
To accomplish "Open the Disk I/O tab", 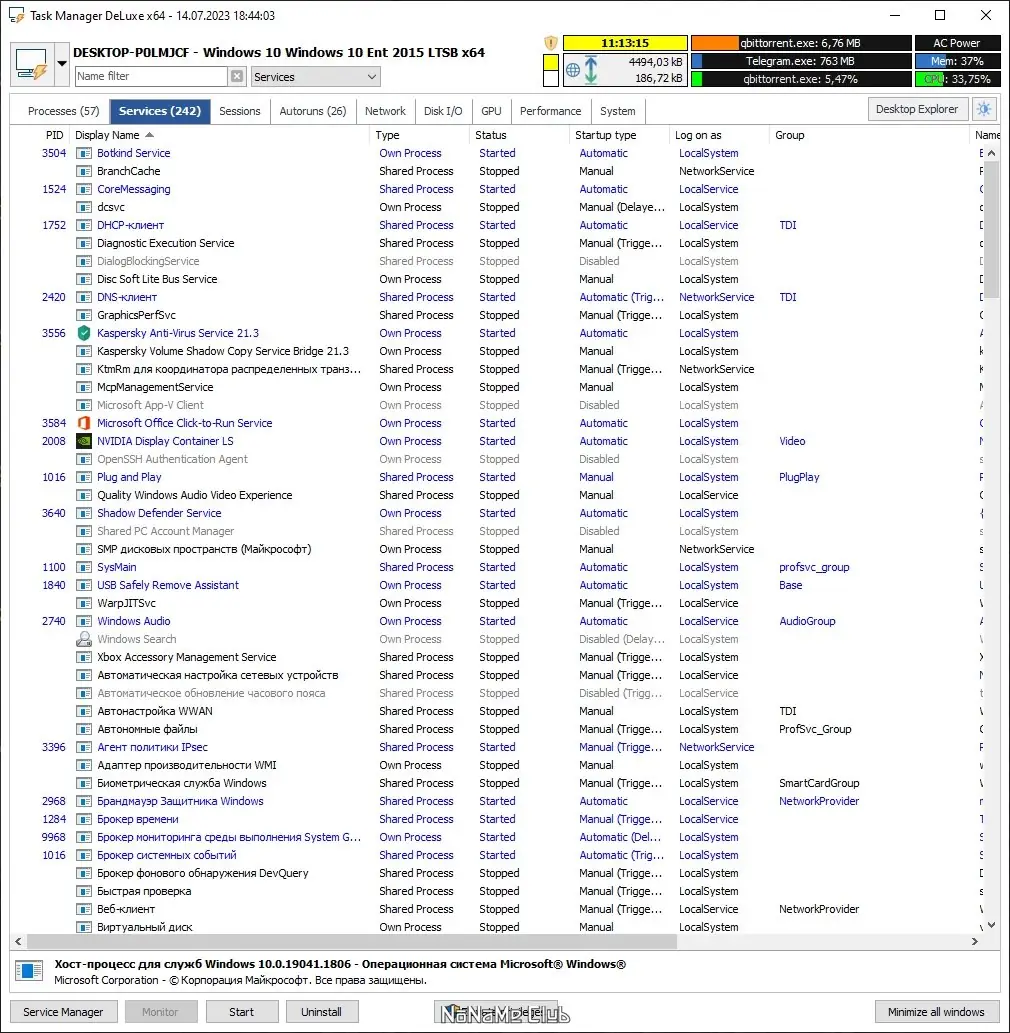I will point(443,111).
